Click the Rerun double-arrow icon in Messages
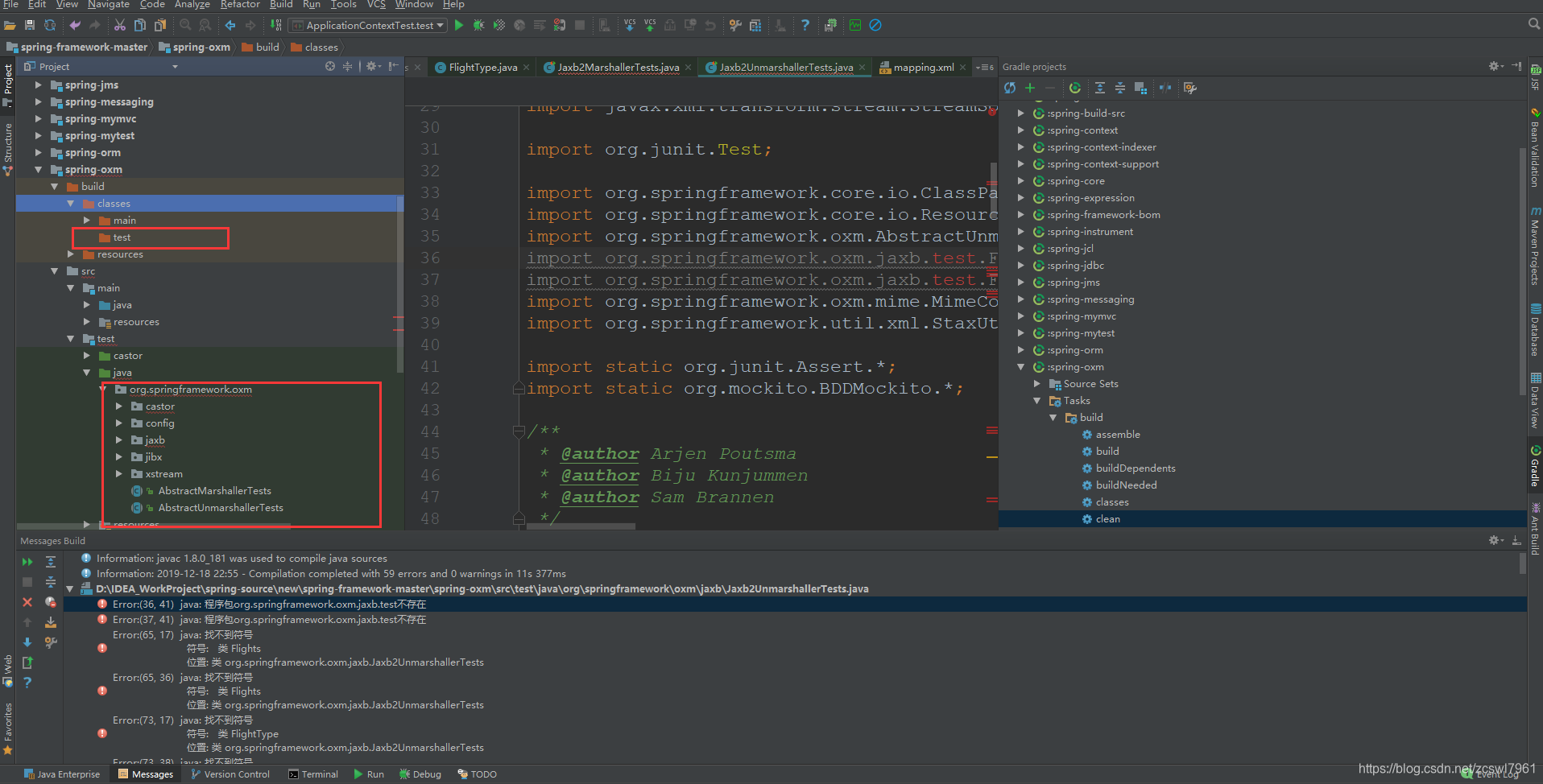 (27, 562)
